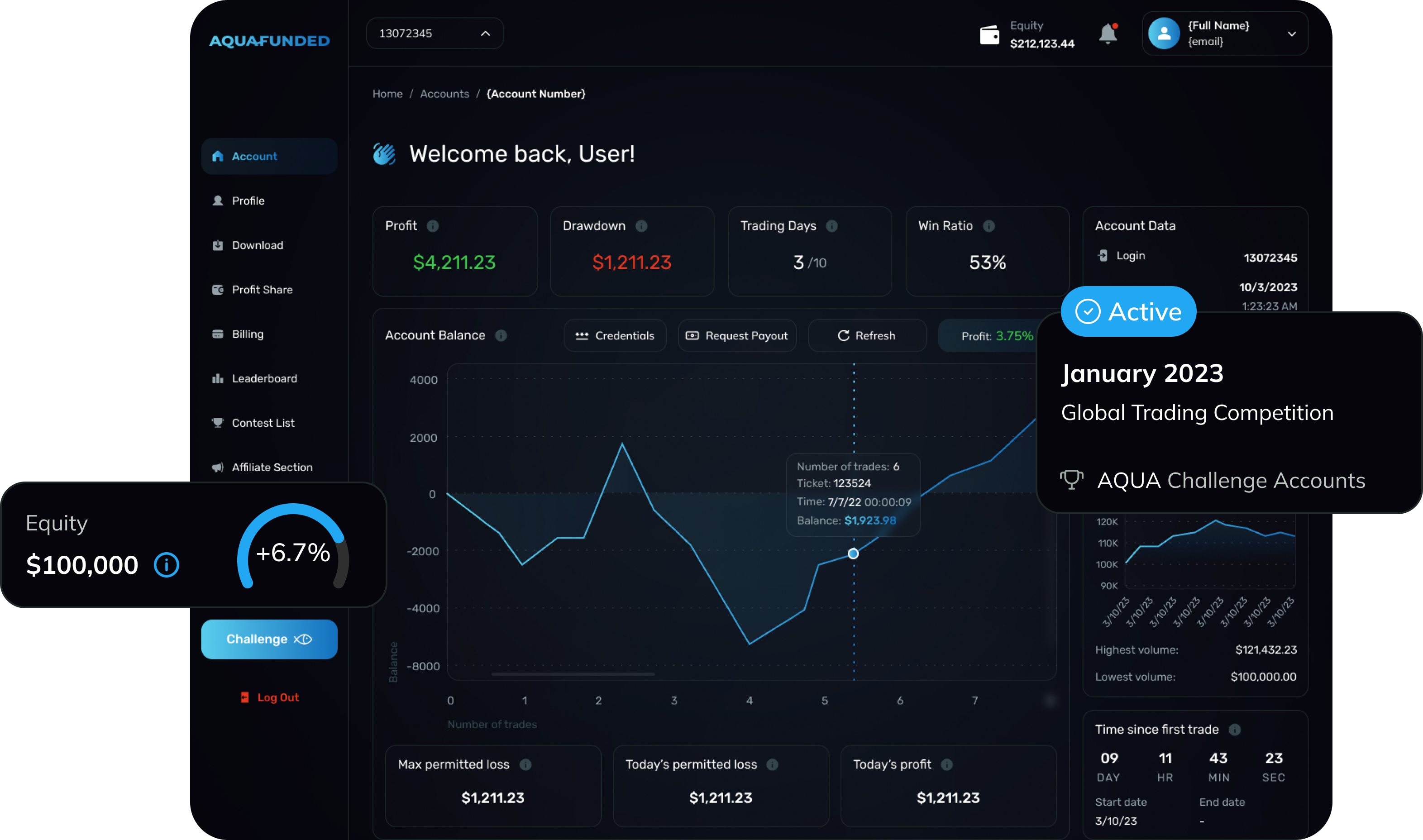This screenshot has height=840, width=1423.
Task: Open the 13072345 account selector dropdown
Action: (435, 33)
